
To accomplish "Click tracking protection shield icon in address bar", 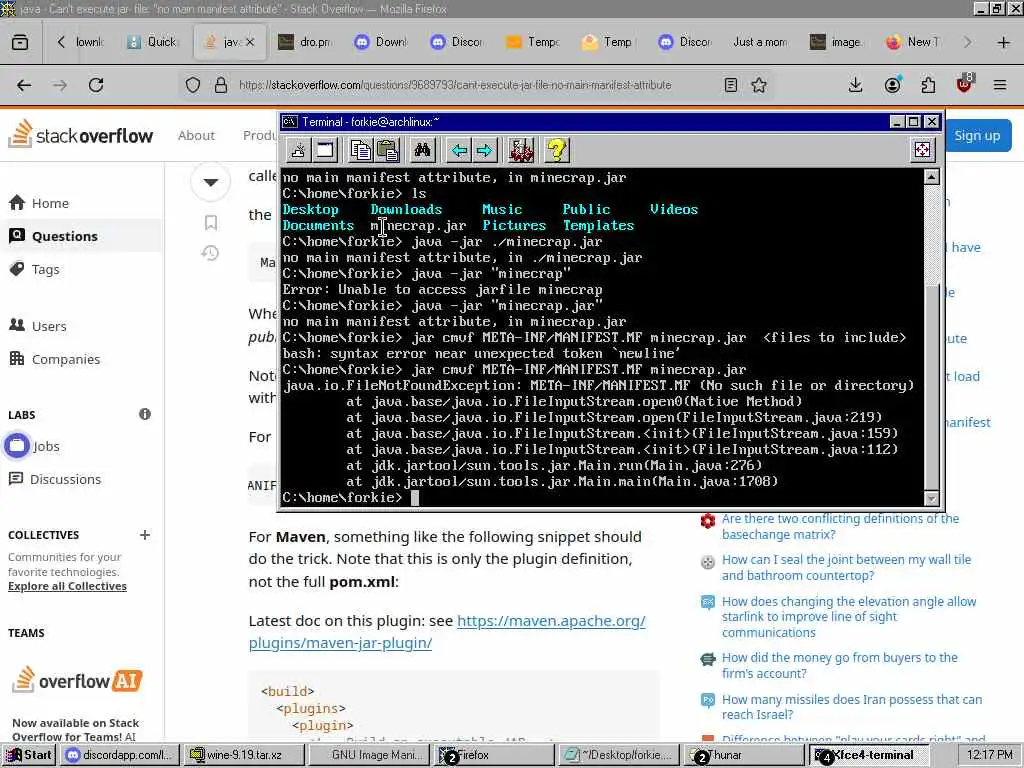I will 193,85.
